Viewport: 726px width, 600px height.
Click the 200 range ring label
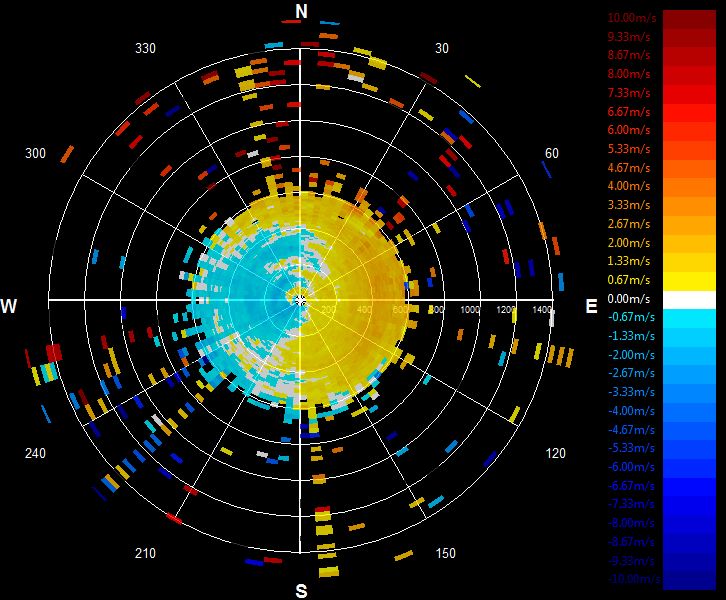point(328,309)
